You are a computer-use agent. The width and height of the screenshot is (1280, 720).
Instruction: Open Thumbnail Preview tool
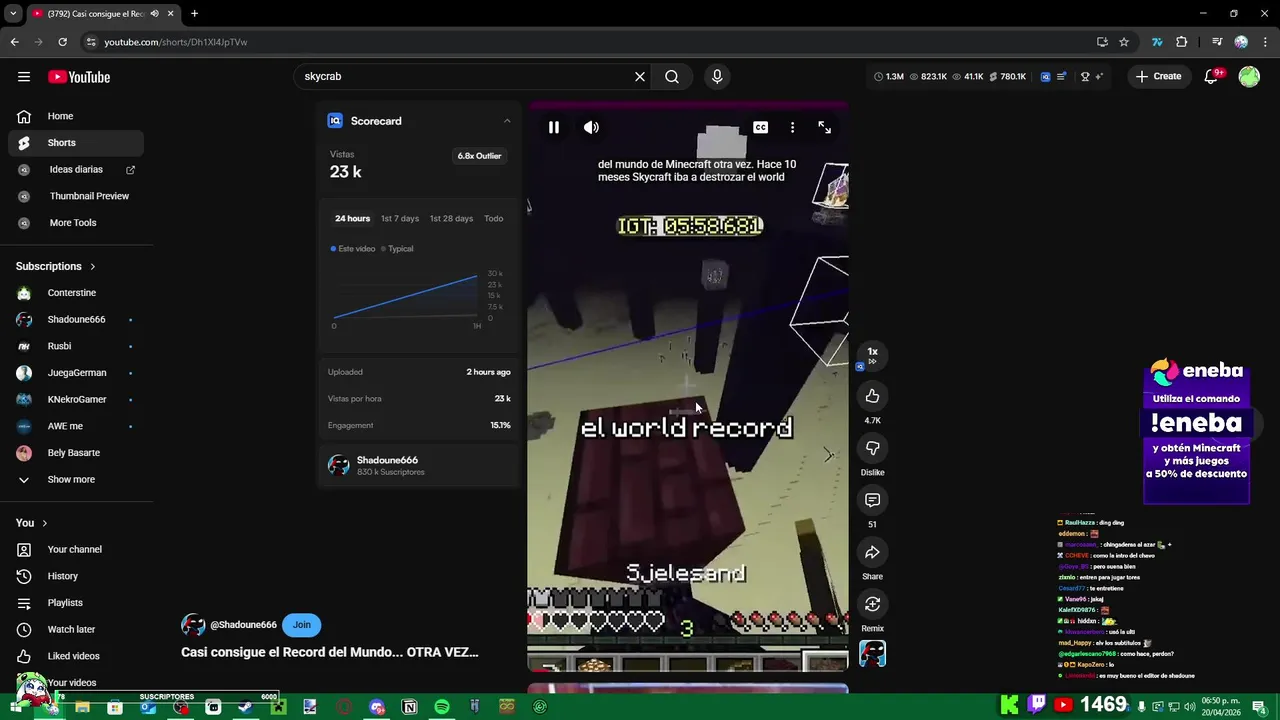[x=76, y=196]
